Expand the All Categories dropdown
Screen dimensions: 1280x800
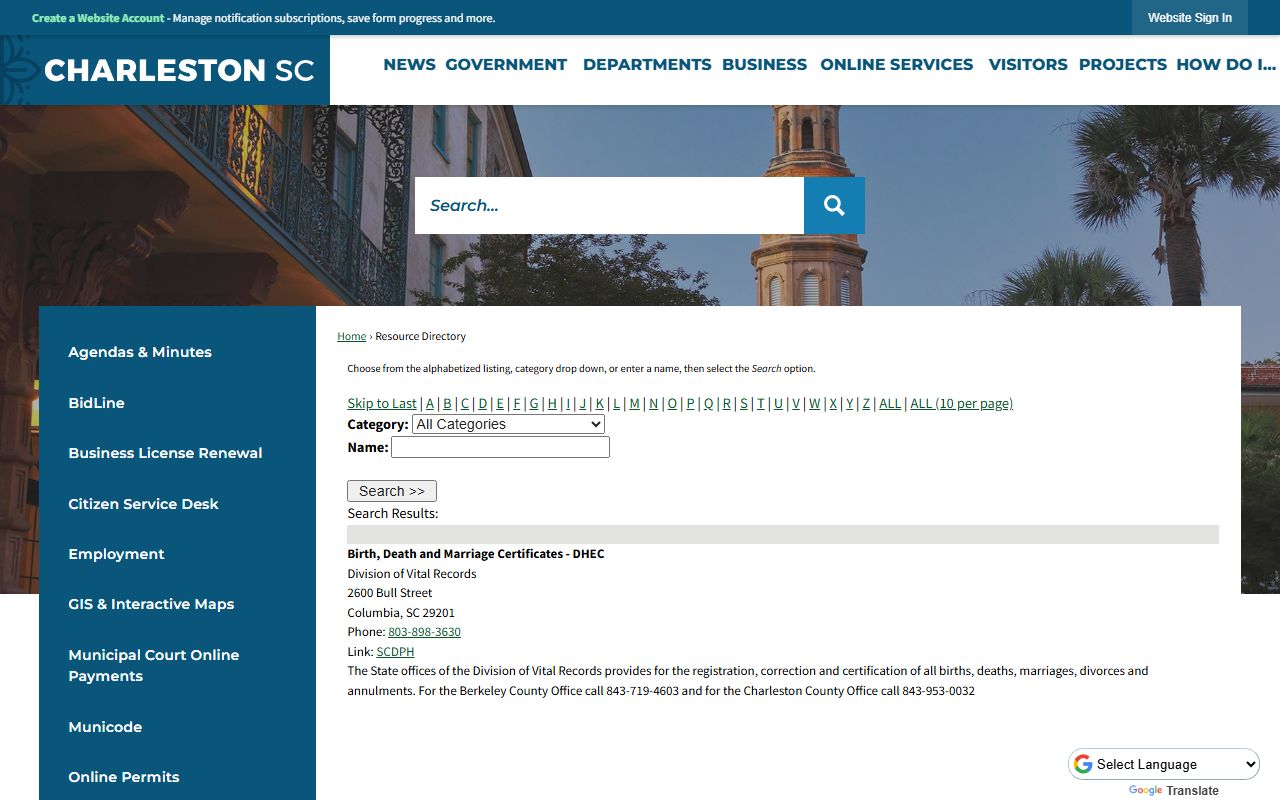coord(508,424)
